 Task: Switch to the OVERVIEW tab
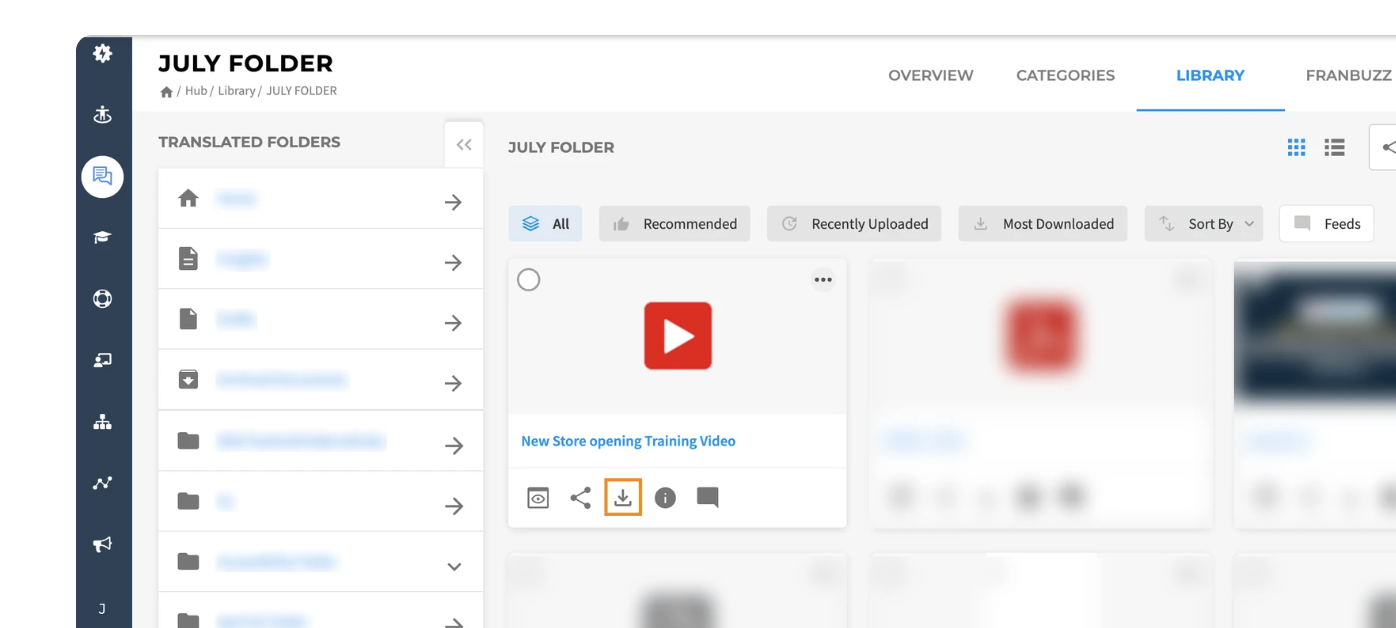[x=931, y=75]
